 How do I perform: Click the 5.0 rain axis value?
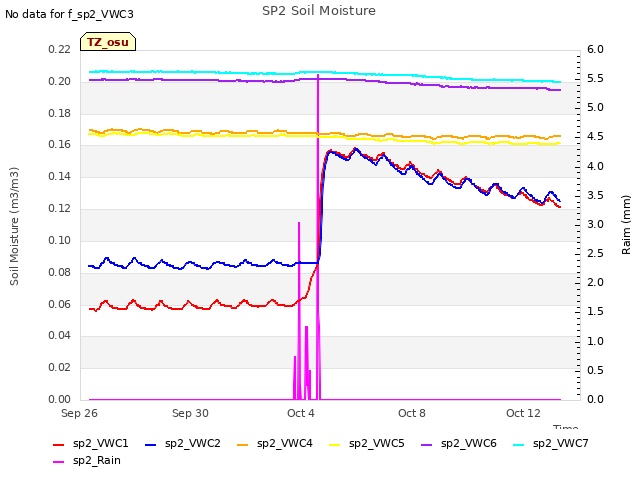[595, 107]
